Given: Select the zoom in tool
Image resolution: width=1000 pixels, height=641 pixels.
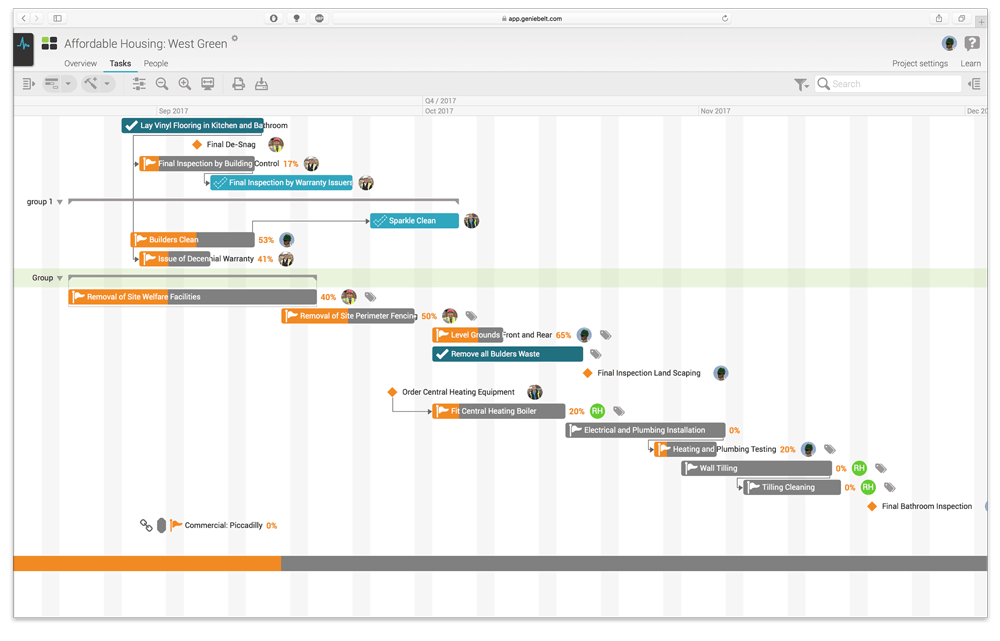Looking at the screenshot, I should (x=185, y=83).
